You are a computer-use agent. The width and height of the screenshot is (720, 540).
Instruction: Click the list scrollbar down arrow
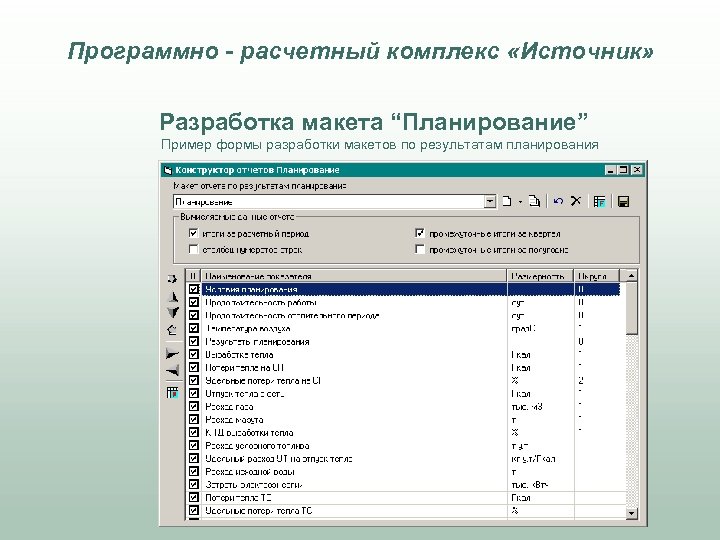tap(631, 513)
